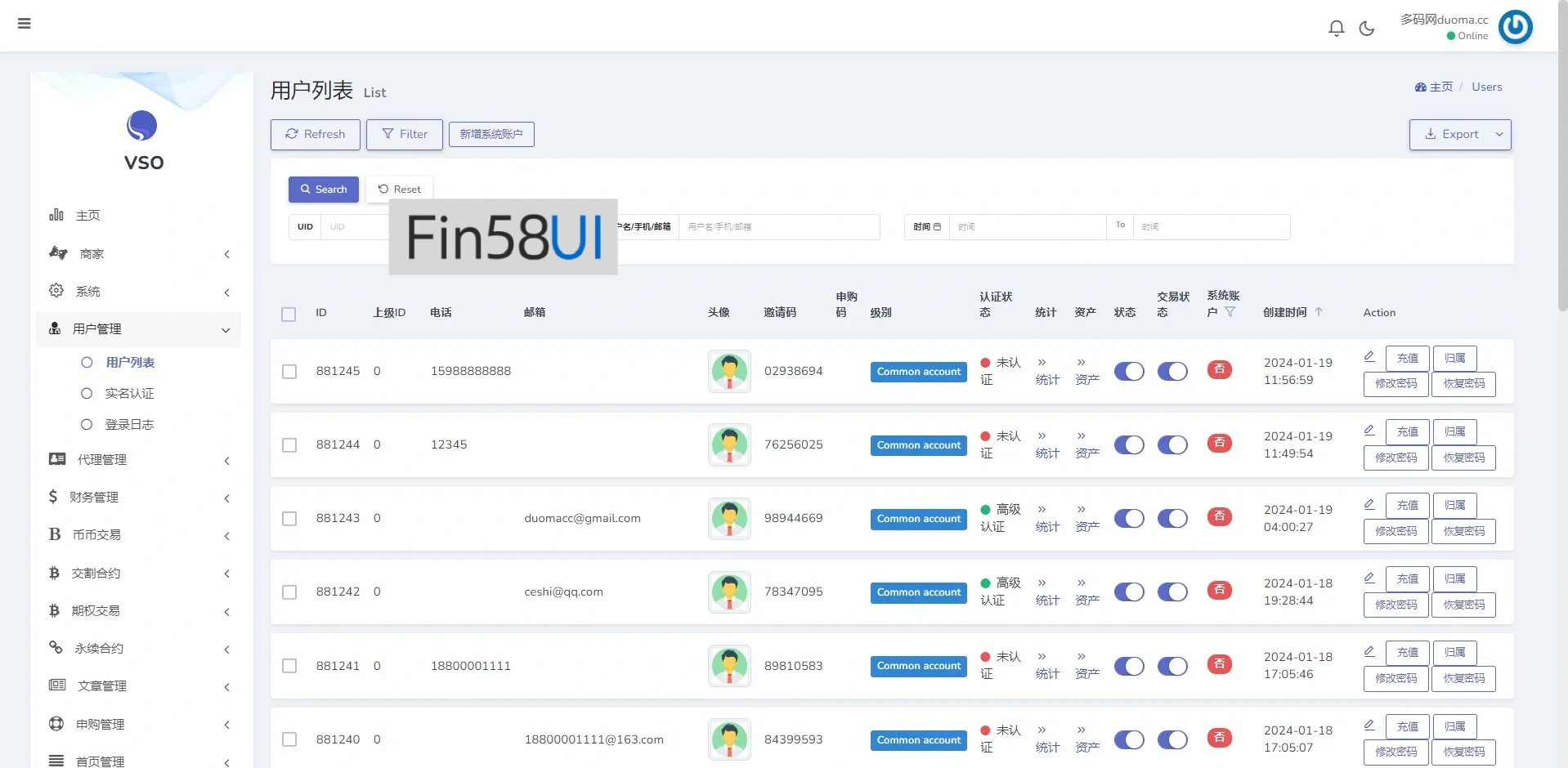Click the notification bell icon

coord(1336,29)
